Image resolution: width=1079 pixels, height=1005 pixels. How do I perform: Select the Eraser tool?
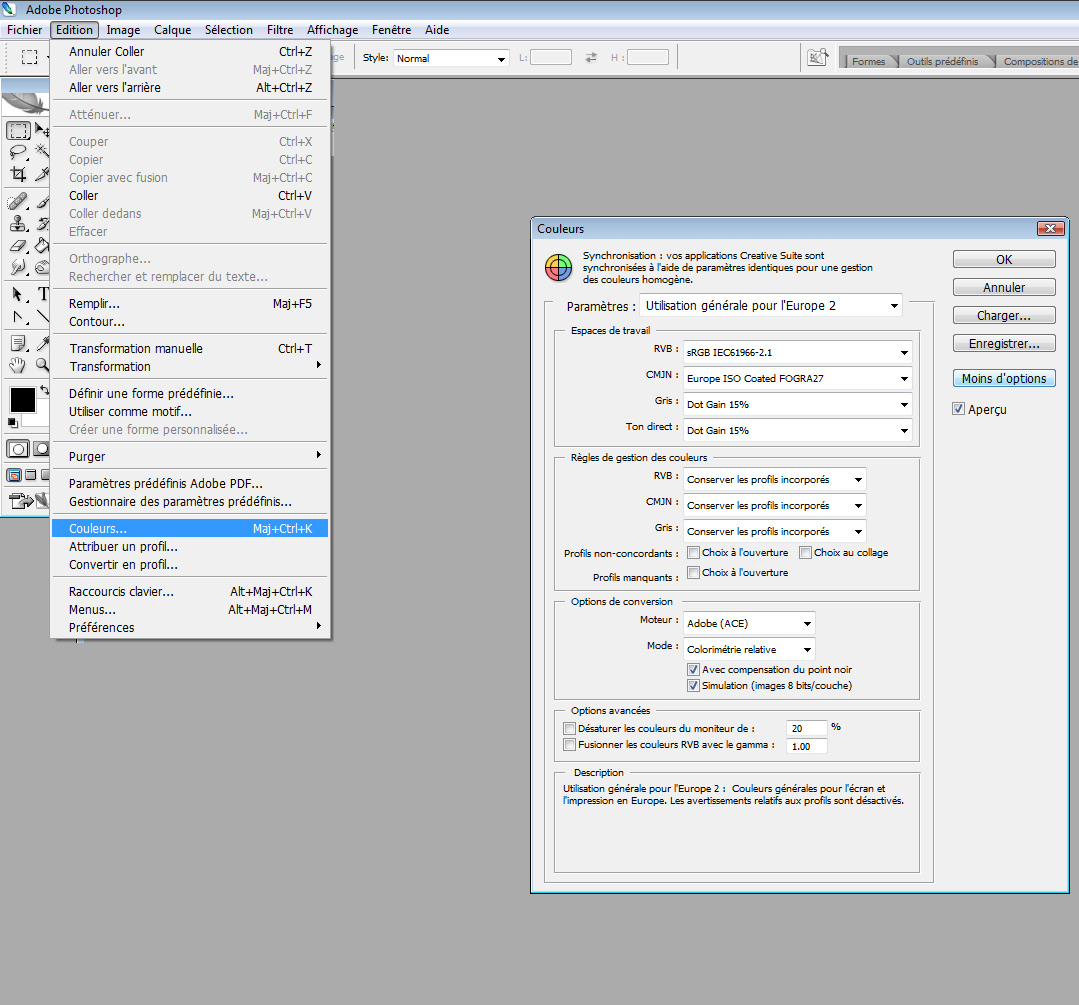18,246
